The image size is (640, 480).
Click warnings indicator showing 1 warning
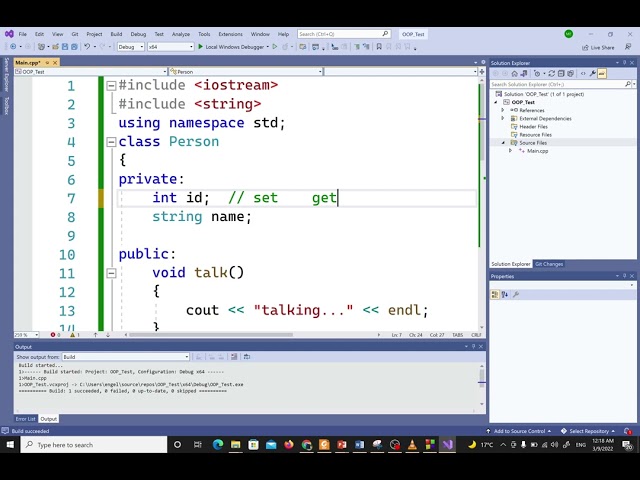coord(75,335)
